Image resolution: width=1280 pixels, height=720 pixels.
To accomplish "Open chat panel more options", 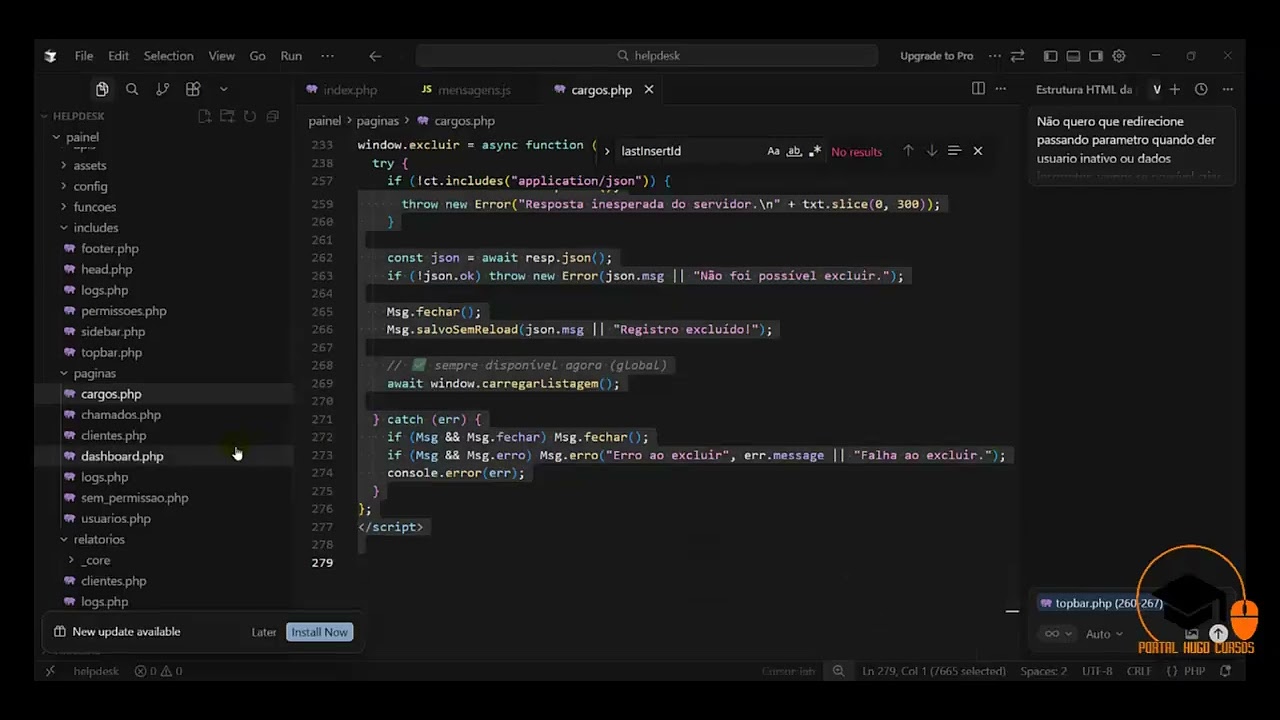I will pos(1227,89).
